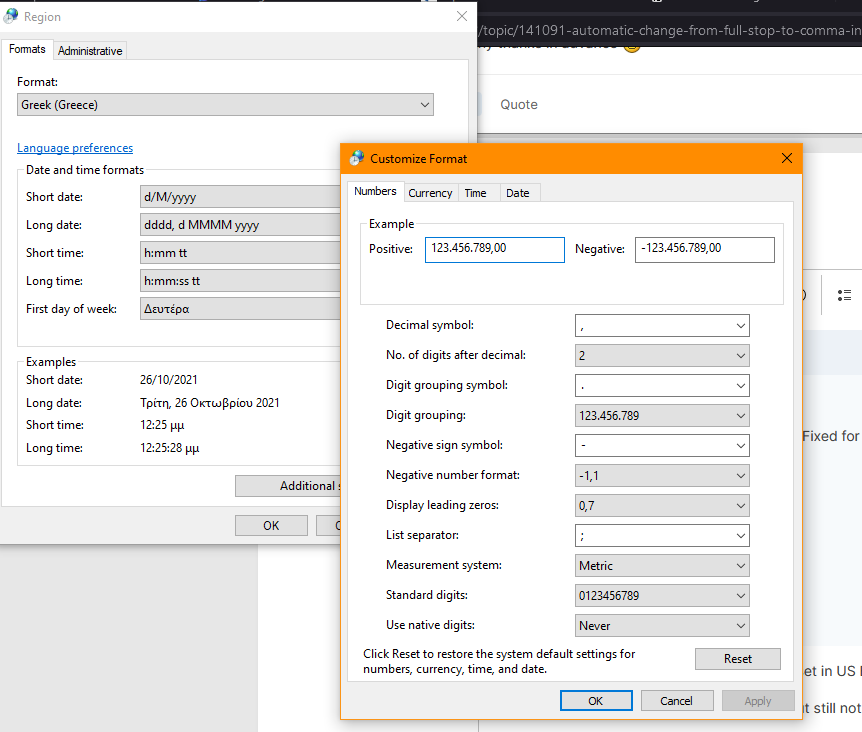Expand the Digit grouping dropdown

[662, 415]
